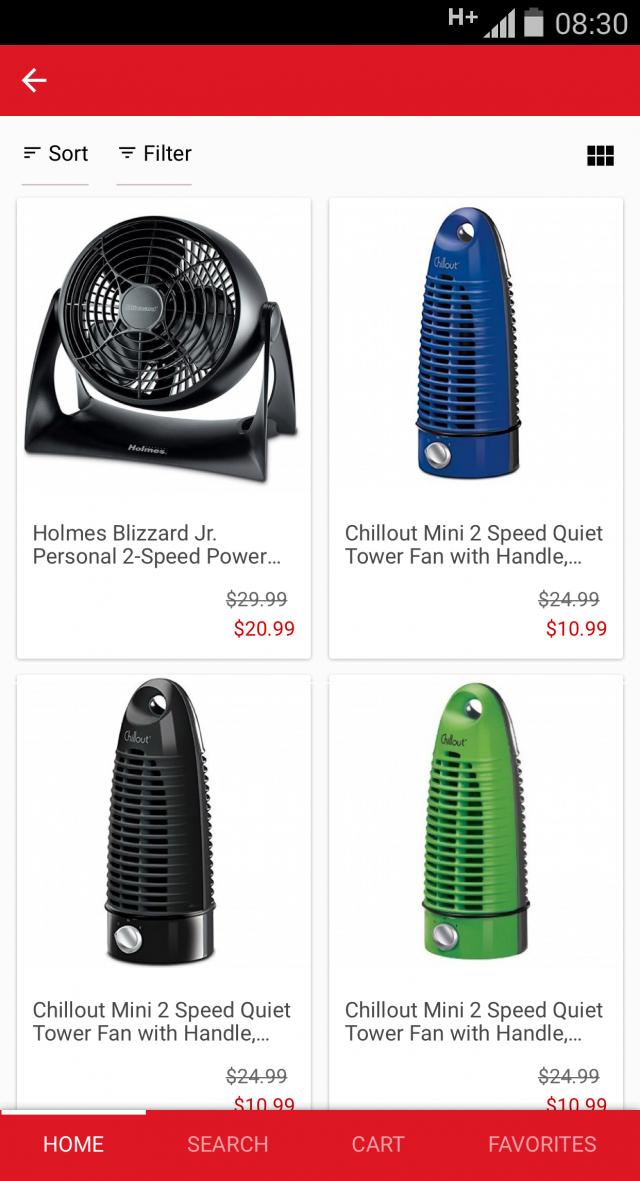Select the green Chillout tower fan image

[474, 821]
